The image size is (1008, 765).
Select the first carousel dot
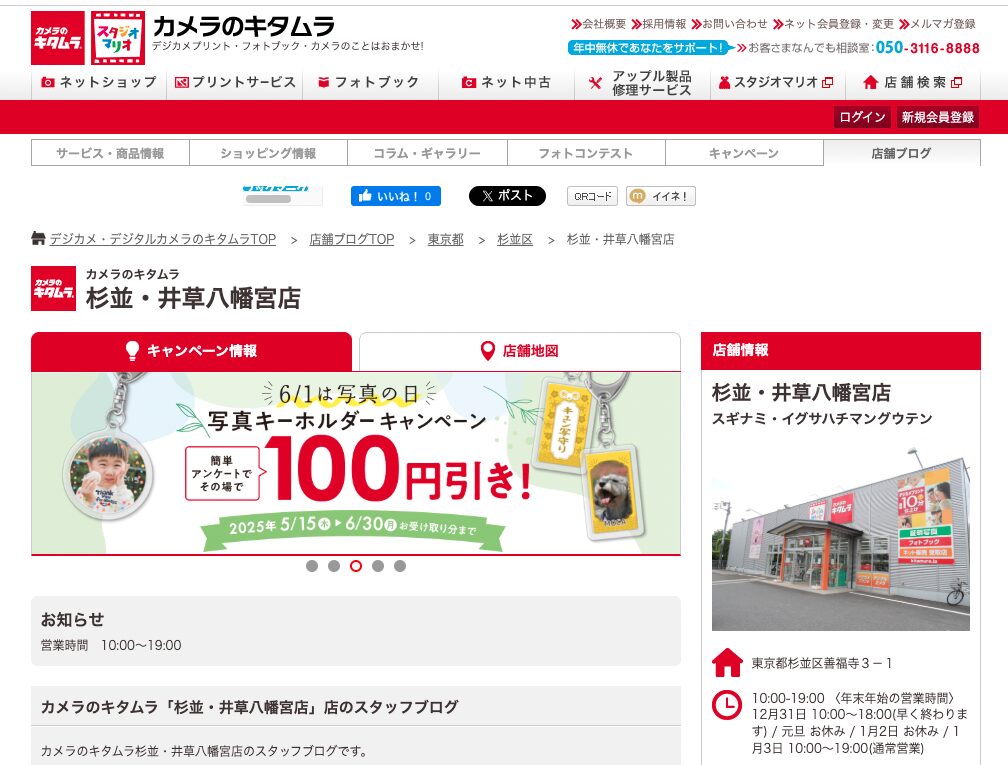click(x=312, y=566)
